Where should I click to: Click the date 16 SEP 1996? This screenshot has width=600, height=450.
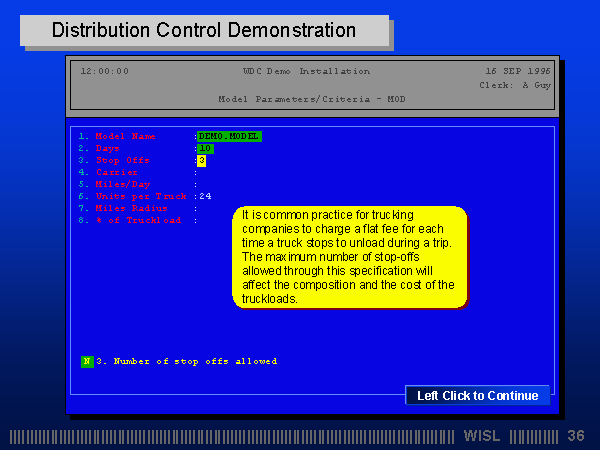(x=518, y=71)
